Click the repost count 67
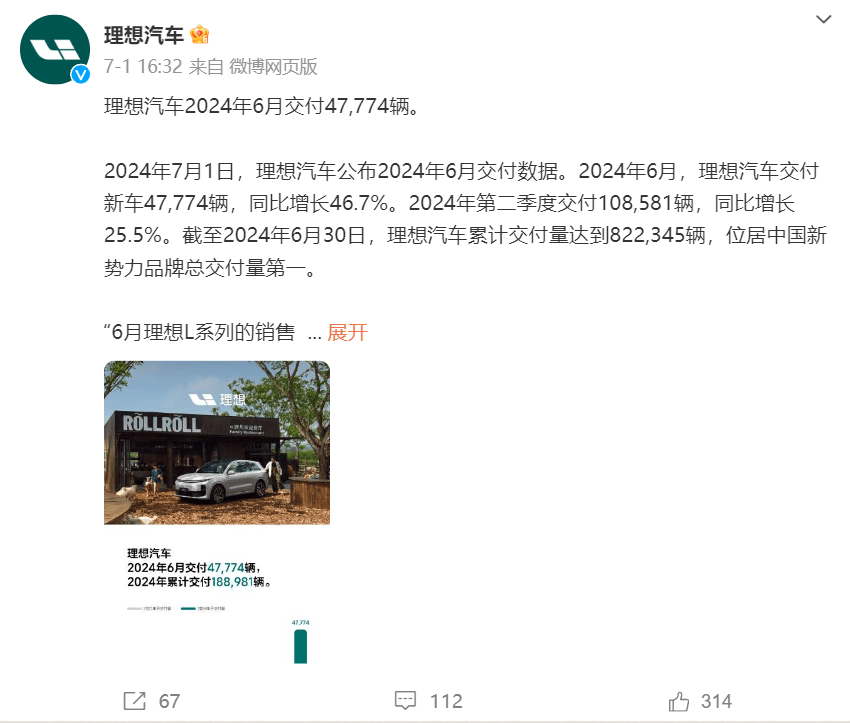The height and width of the screenshot is (723, 850). (x=169, y=701)
